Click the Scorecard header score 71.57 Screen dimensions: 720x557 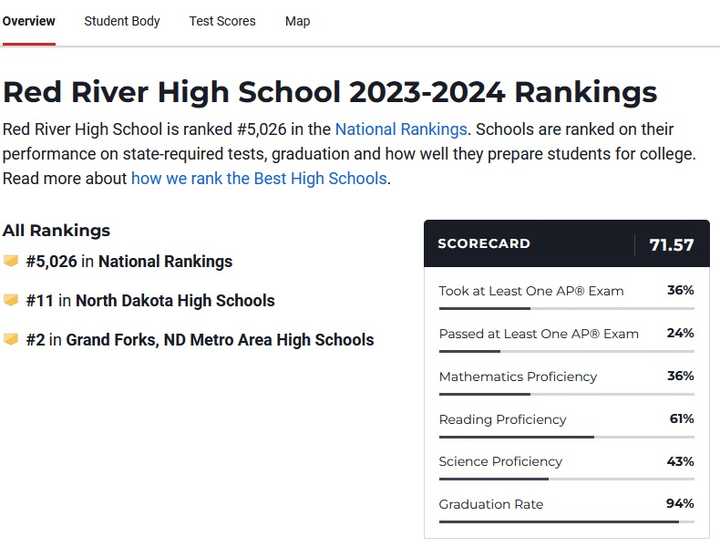coord(671,245)
